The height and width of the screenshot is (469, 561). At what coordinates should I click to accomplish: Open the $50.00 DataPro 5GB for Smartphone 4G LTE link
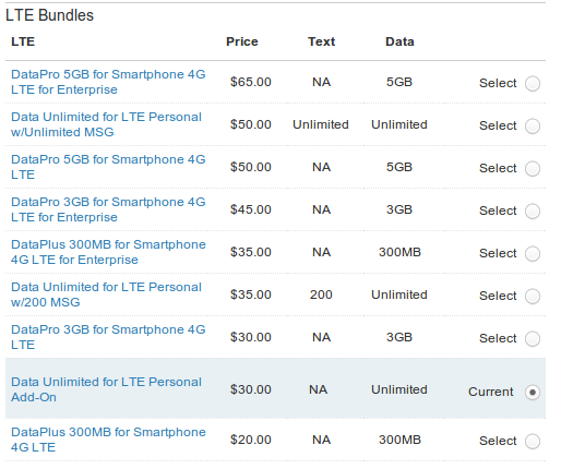108,167
